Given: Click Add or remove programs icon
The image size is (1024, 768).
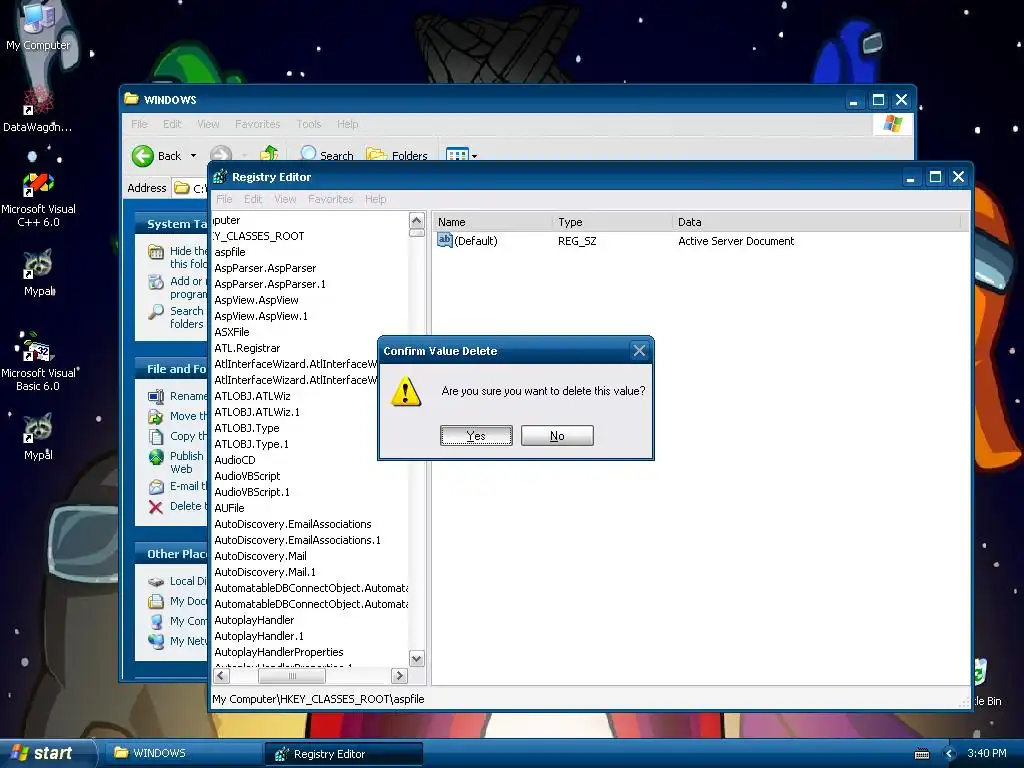Looking at the screenshot, I should tap(155, 282).
